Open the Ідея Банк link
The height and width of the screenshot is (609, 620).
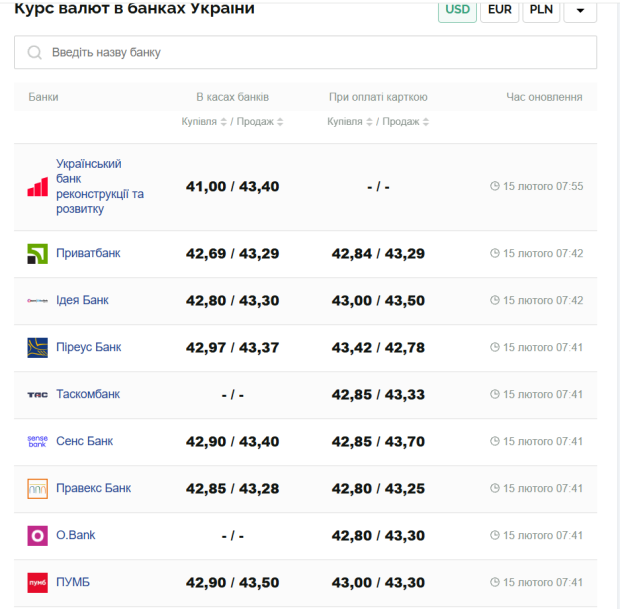82,301
